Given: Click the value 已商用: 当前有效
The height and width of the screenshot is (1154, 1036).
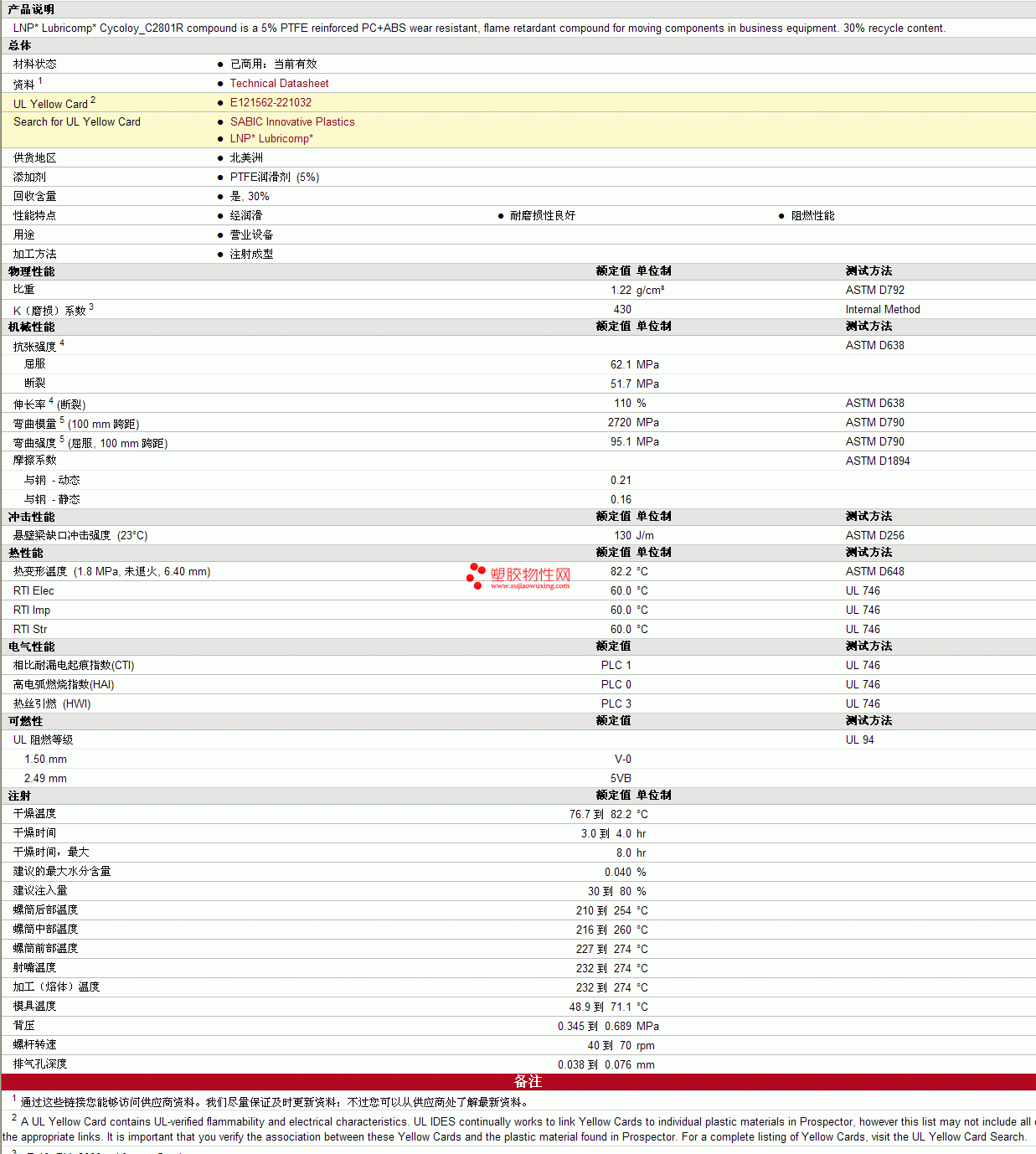Looking at the screenshot, I should click(273, 64).
